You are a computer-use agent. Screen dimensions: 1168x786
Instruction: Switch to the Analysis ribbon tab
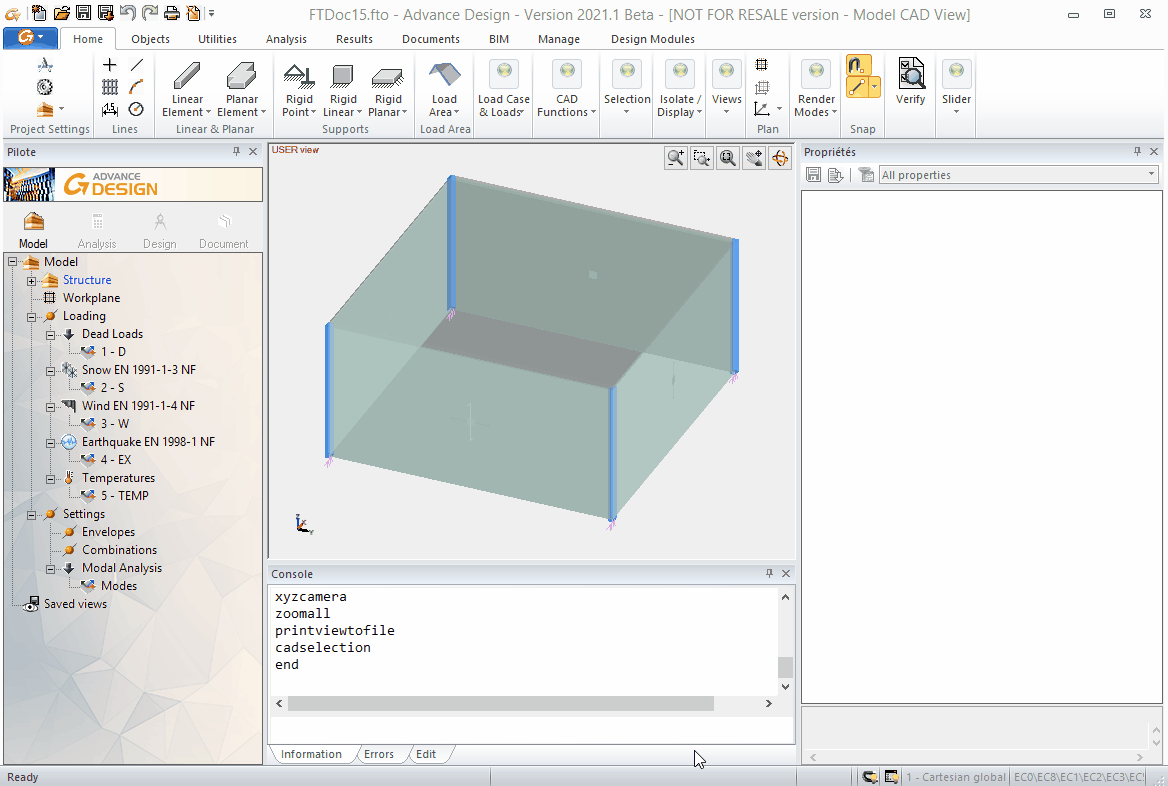click(x=286, y=39)
